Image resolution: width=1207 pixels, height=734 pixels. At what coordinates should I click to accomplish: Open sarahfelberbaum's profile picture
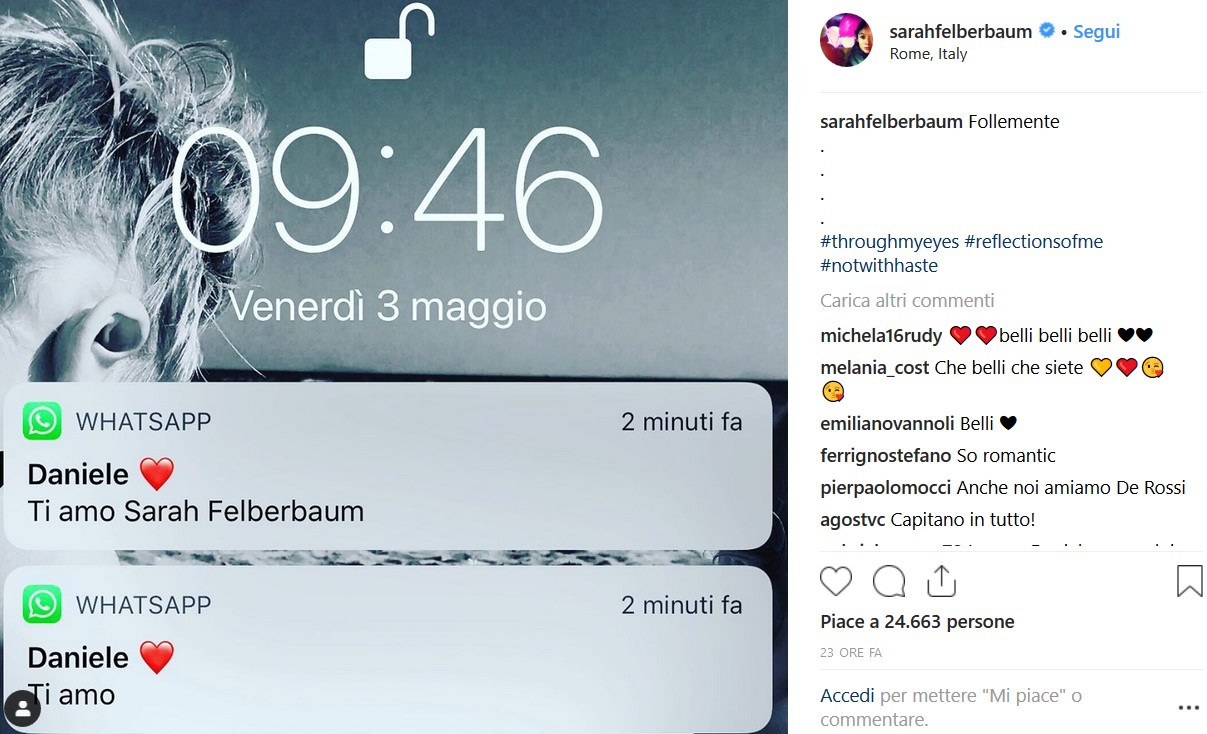point(846,40)
